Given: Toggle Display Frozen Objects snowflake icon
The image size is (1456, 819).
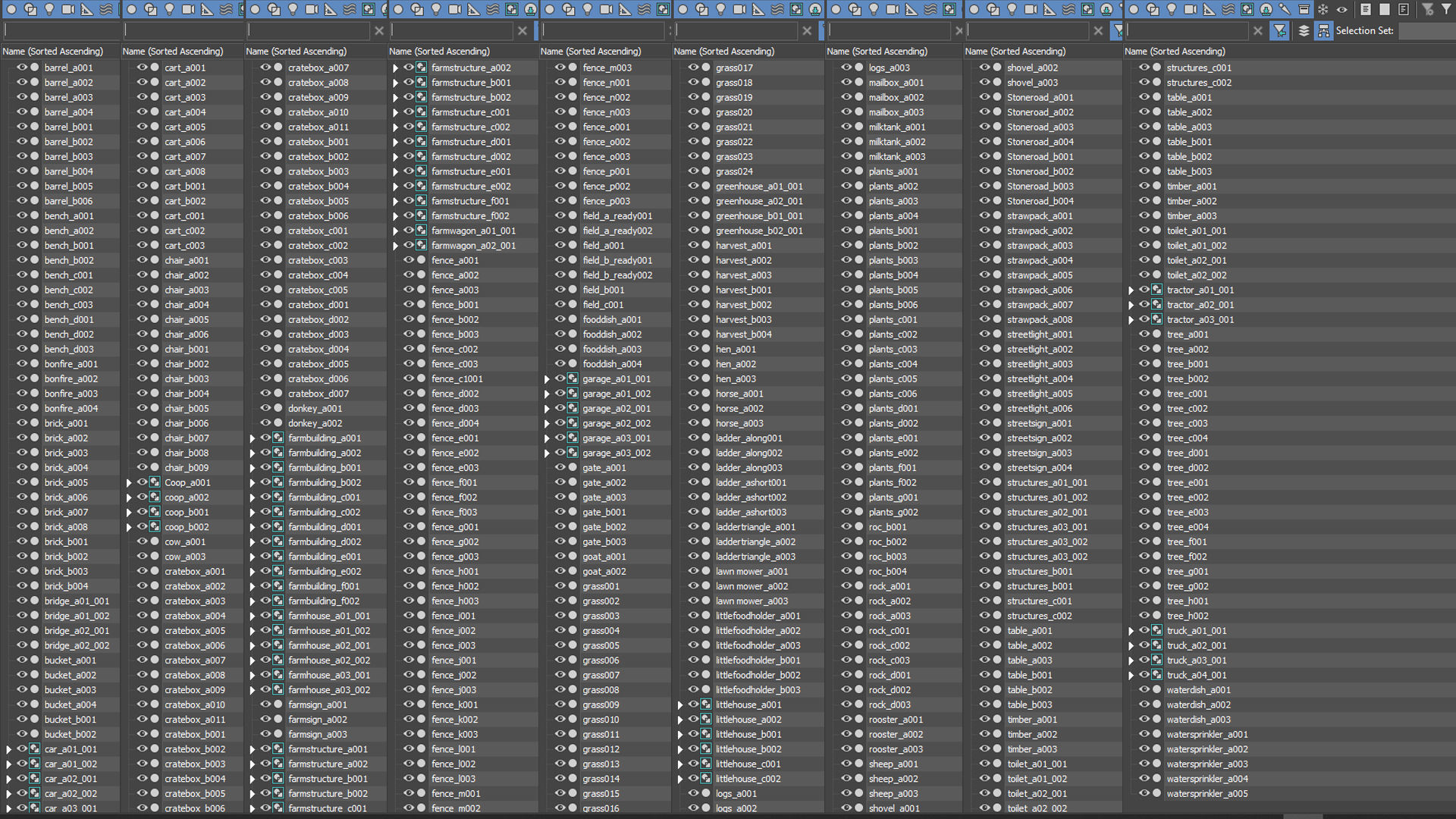Looking at the screenshot, I should coord(1323,9).
